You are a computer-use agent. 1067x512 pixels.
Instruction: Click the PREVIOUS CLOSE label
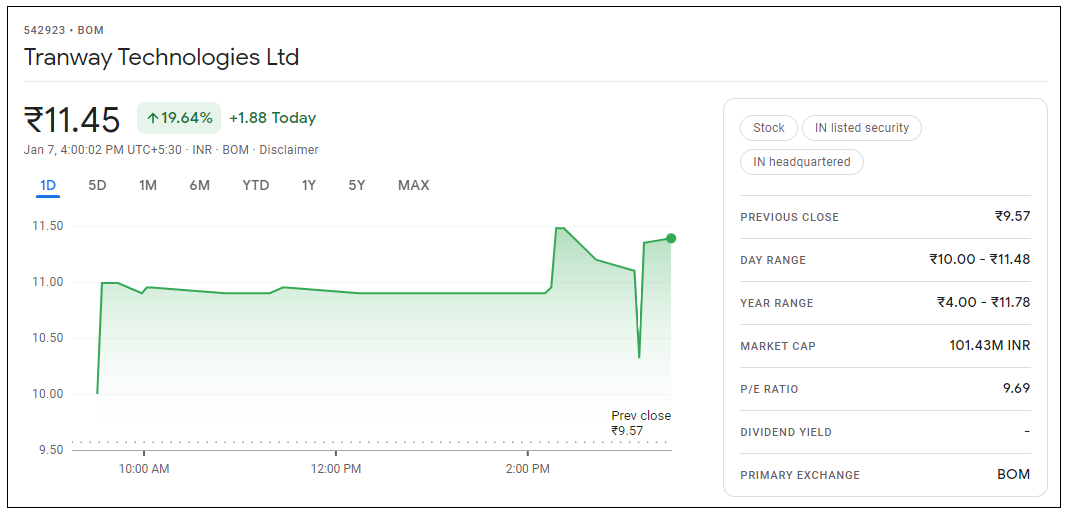coord(789,217)
